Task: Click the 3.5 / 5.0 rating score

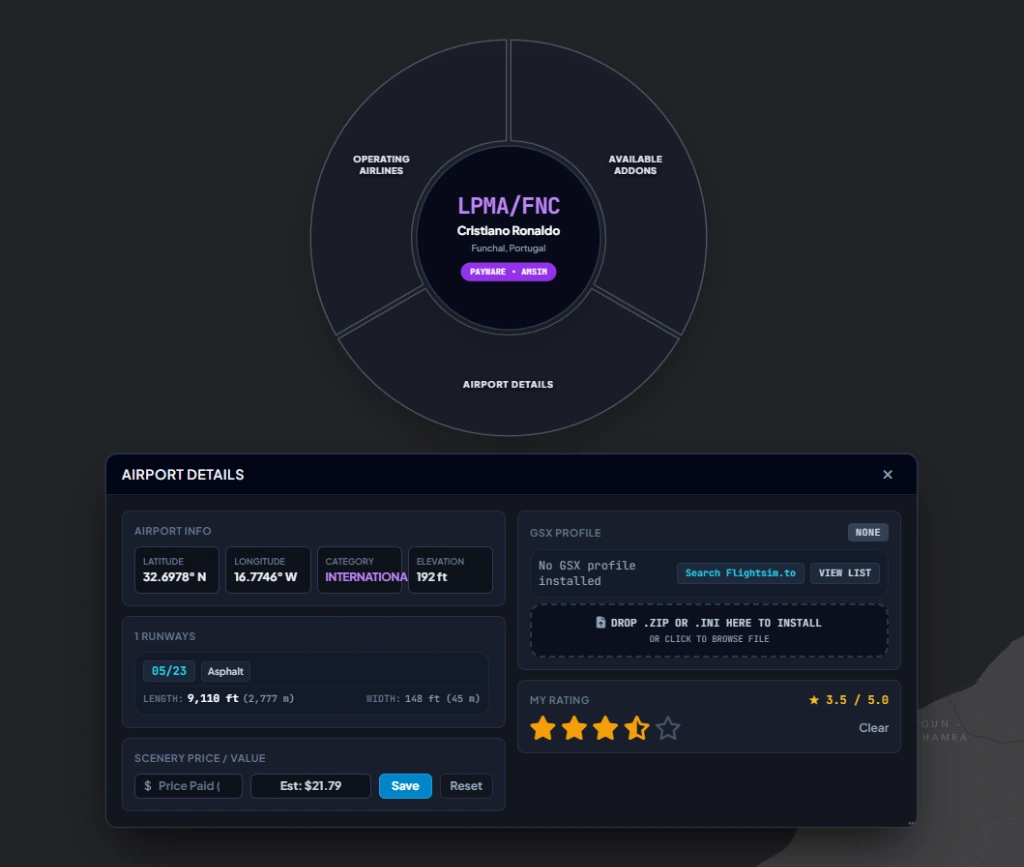Action: pyautogui.click(x=849, y=700)
